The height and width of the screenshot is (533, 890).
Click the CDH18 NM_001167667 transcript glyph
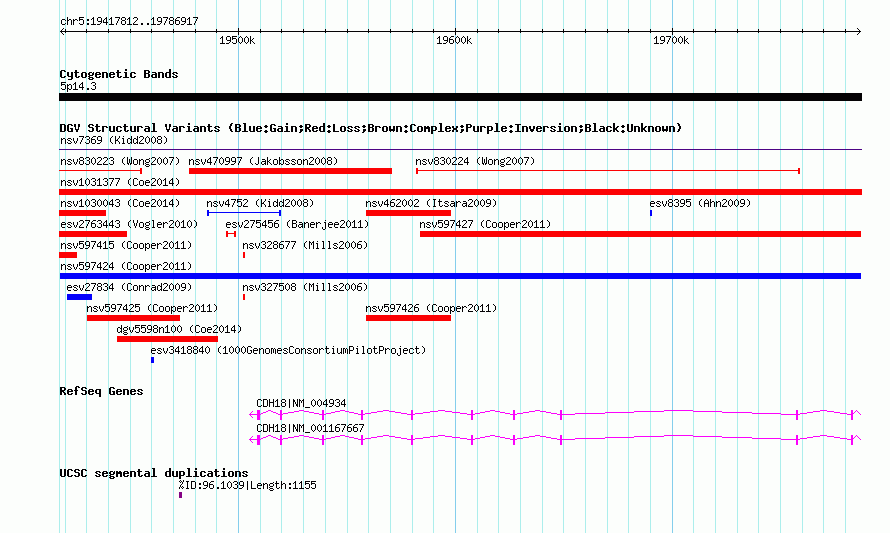coord(555,439)
